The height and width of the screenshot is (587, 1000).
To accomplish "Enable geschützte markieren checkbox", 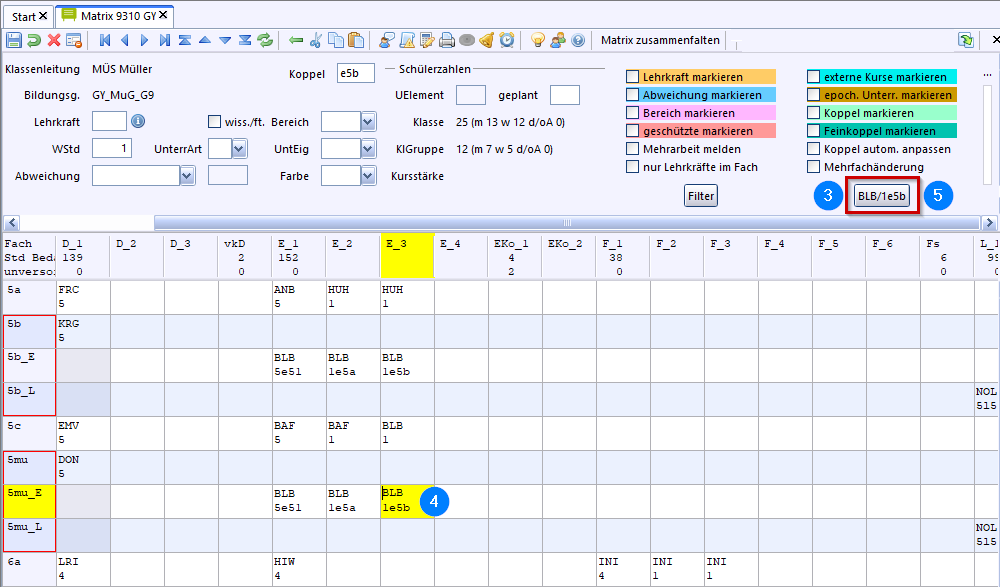I will pos(633,131).
